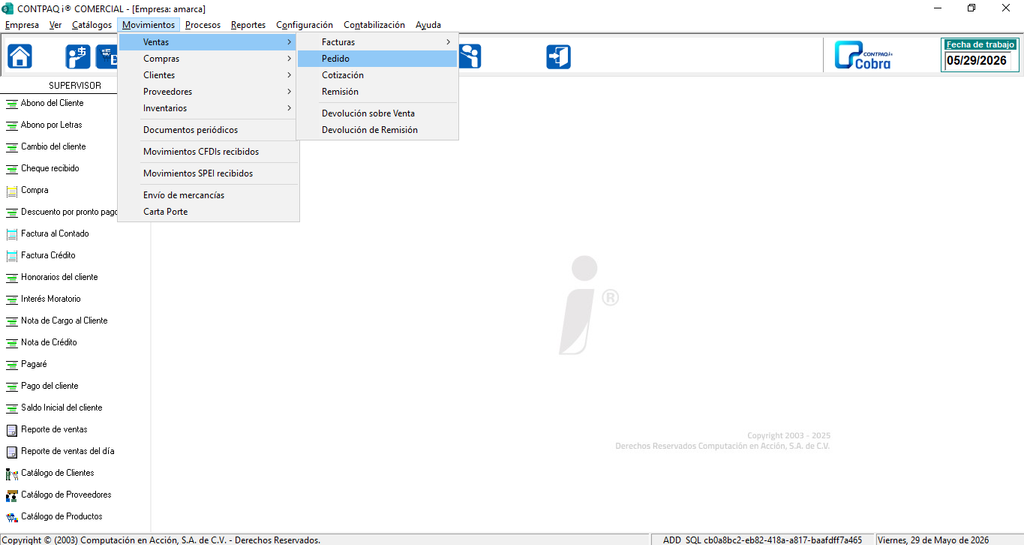Select Cotización from the Ventas submenu
The height and width of the screenshot is (545, 1024).
coord(377,75)
